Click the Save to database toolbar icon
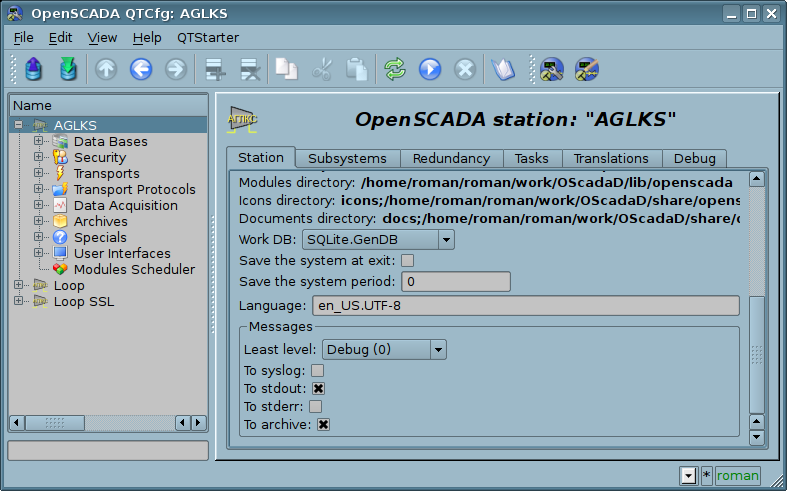 [x=68, y=69]
